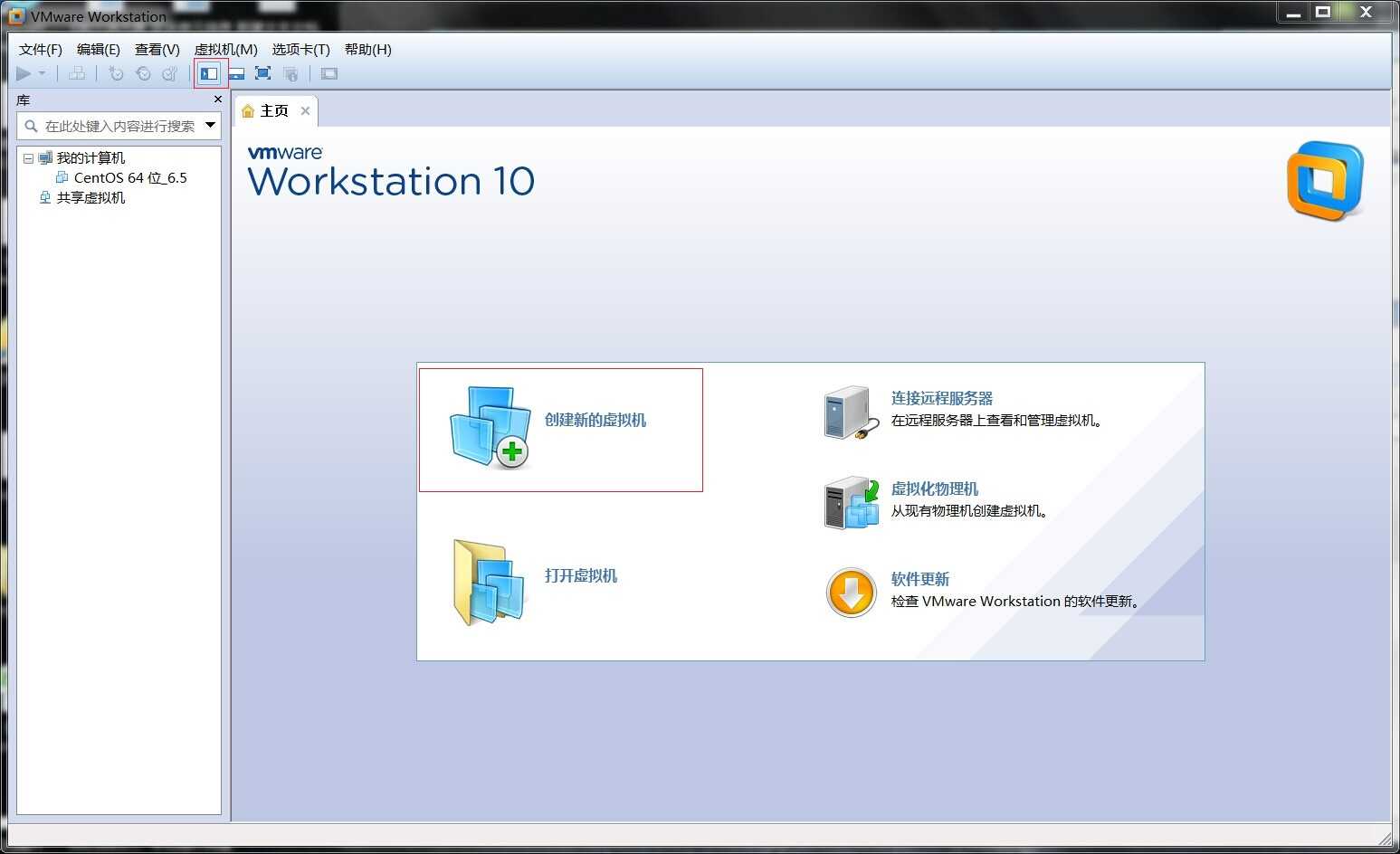Click the 创建新的虚拟机 link text
The image size is (1400, 854).
(x=595, y=420)
